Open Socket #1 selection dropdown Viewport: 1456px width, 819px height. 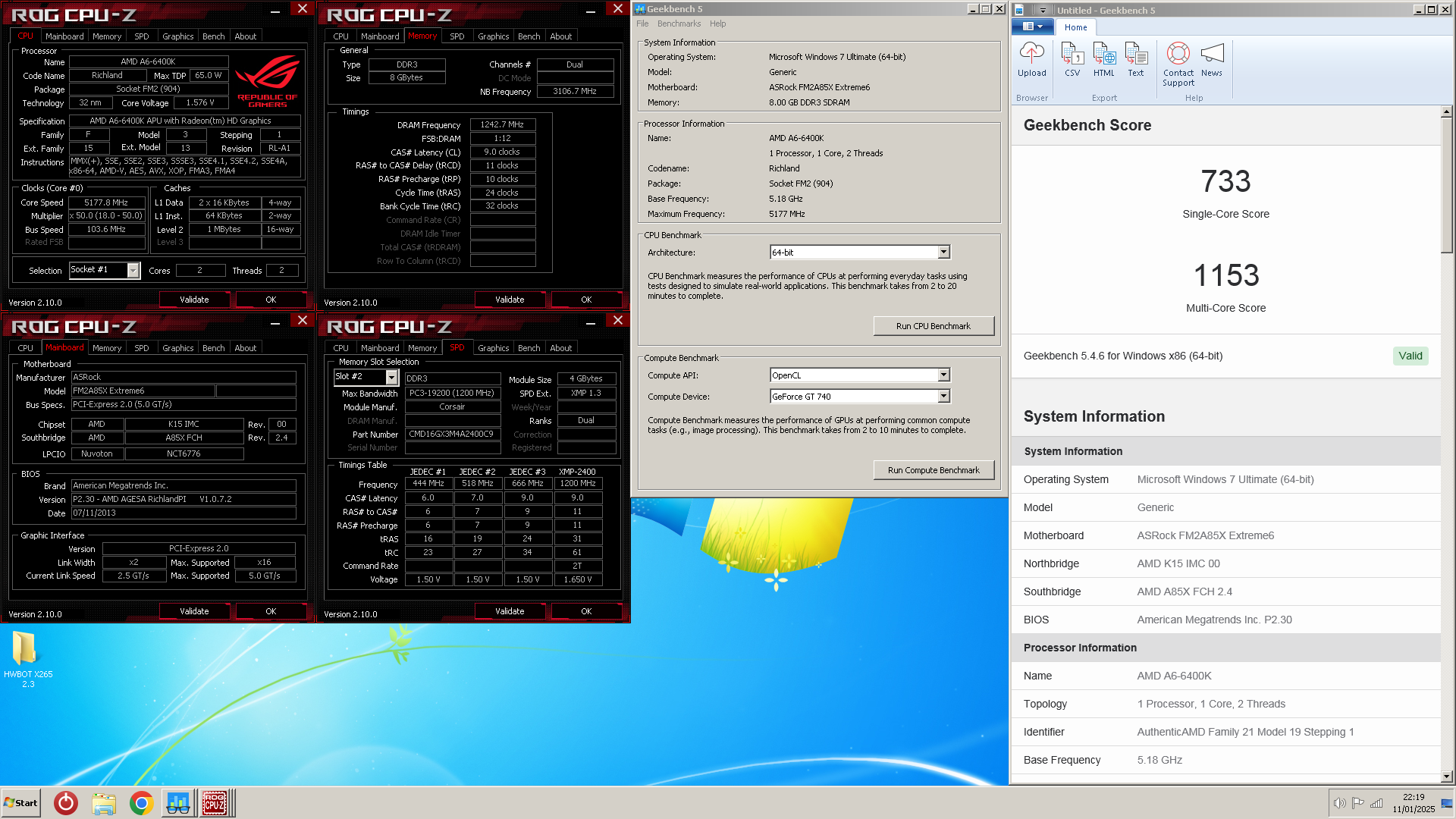133,270
